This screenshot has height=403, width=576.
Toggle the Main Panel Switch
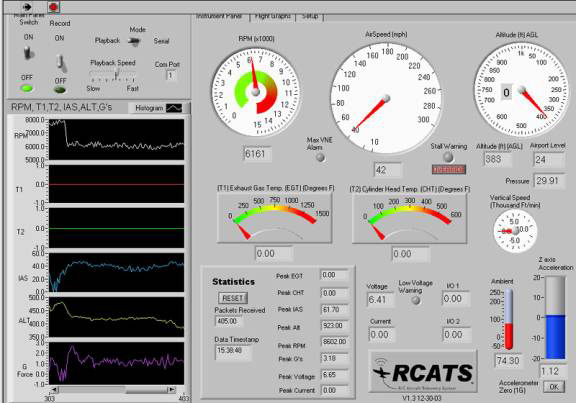(x=28, y=53)
